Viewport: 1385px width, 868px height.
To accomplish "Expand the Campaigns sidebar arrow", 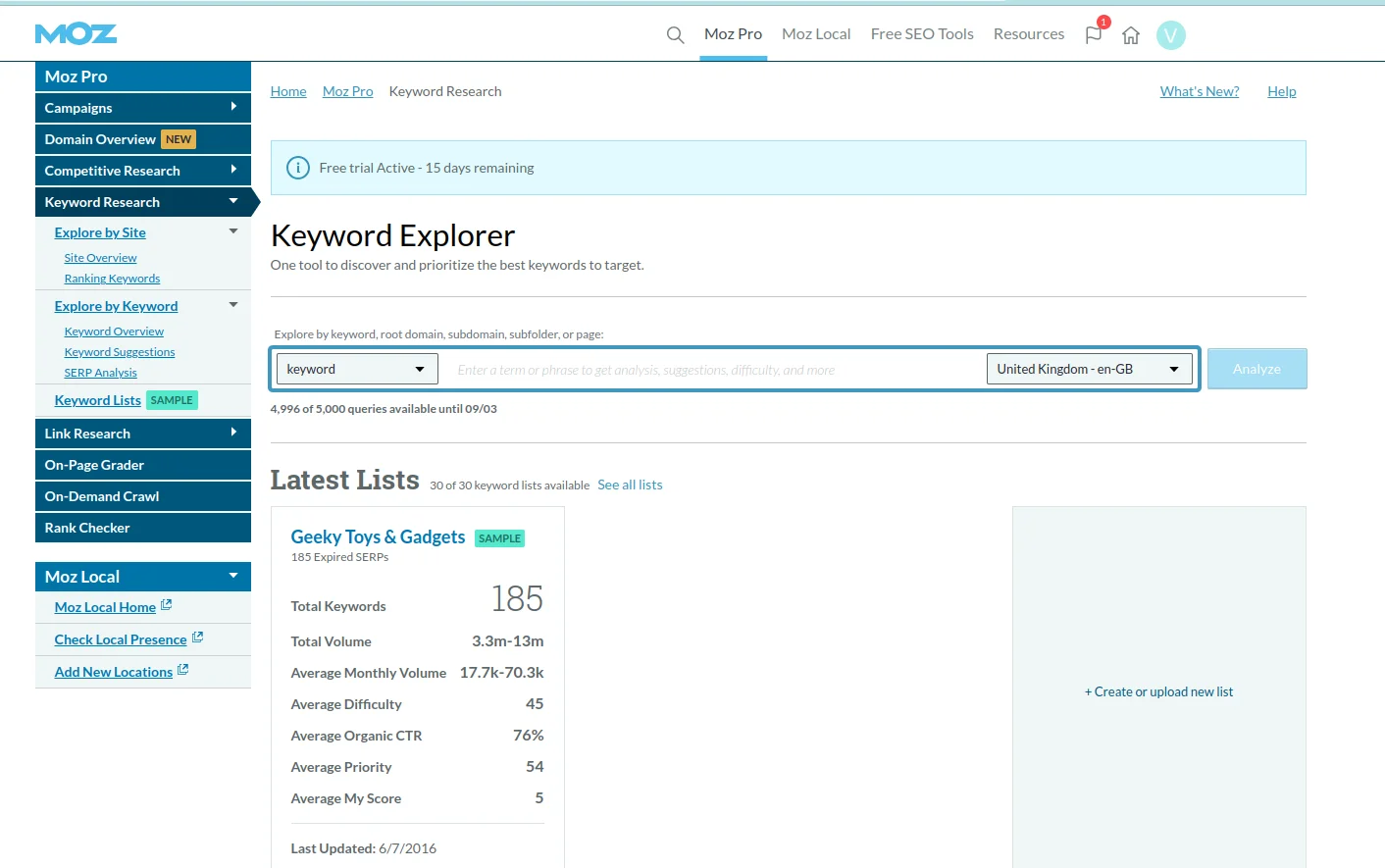I will [x=233, y=107].
